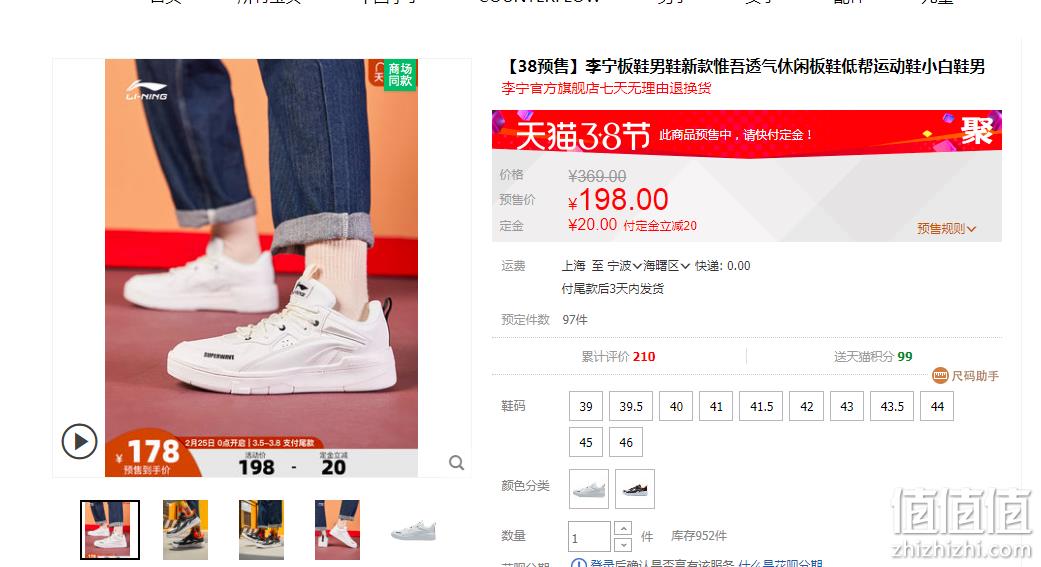Click the magnifier zoom icon on image
Image resolution: width=1041 pixels, height=567 pixels.
coord(456,463)
